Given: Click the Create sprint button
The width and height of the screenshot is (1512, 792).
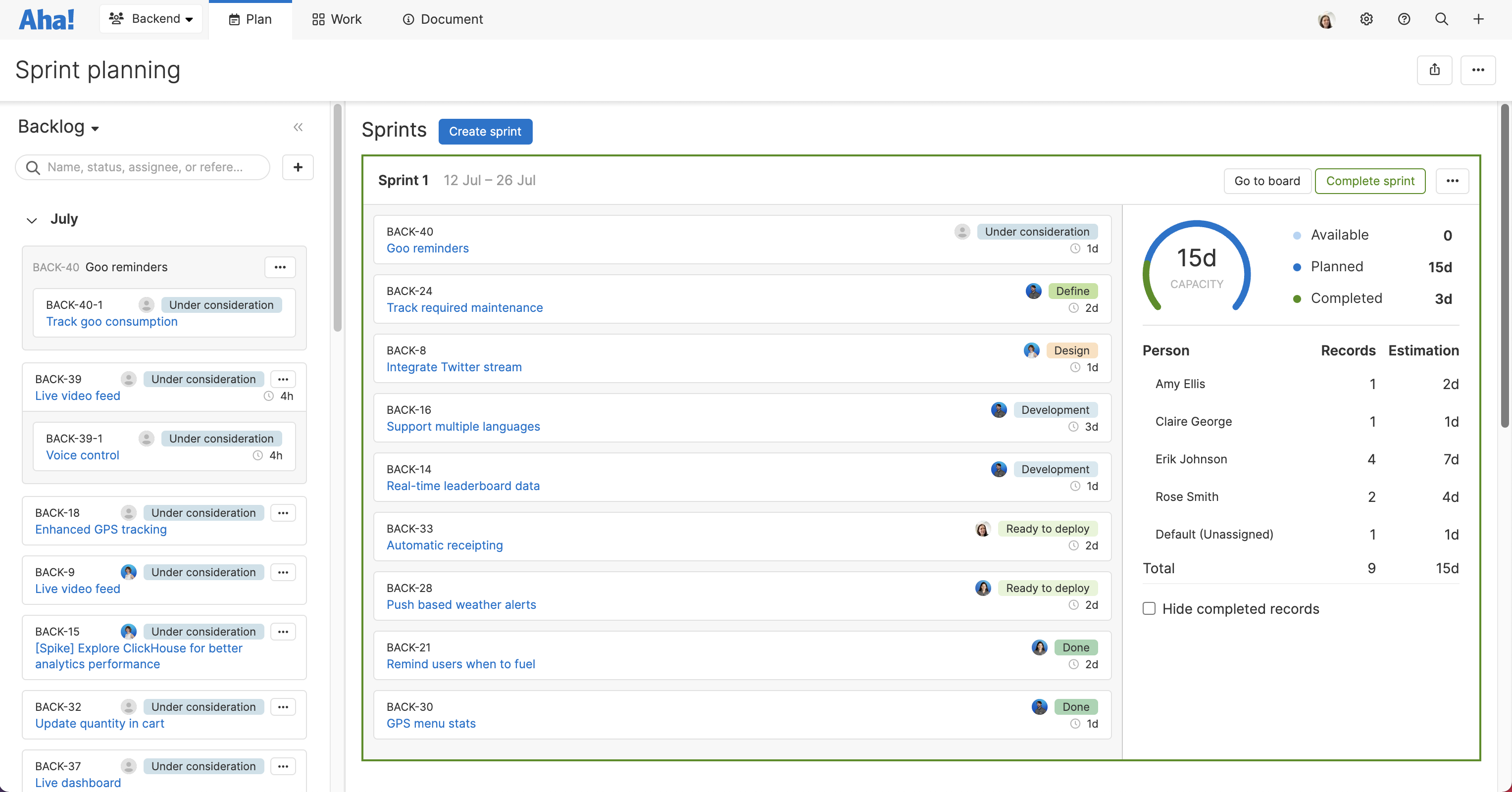Looking at the screenshot, I should [485, 131].
